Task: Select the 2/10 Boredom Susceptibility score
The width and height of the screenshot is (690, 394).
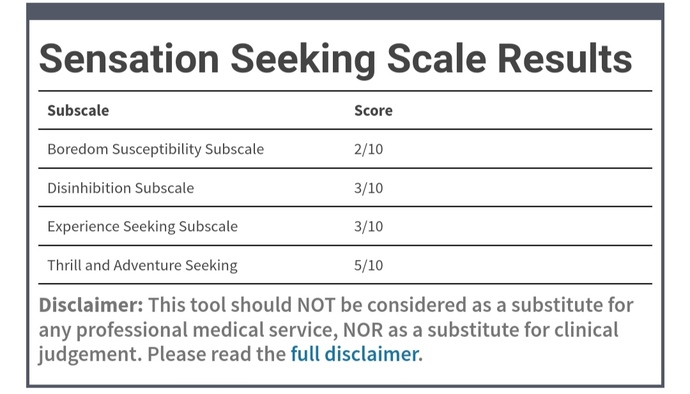Action: [368, 149]
